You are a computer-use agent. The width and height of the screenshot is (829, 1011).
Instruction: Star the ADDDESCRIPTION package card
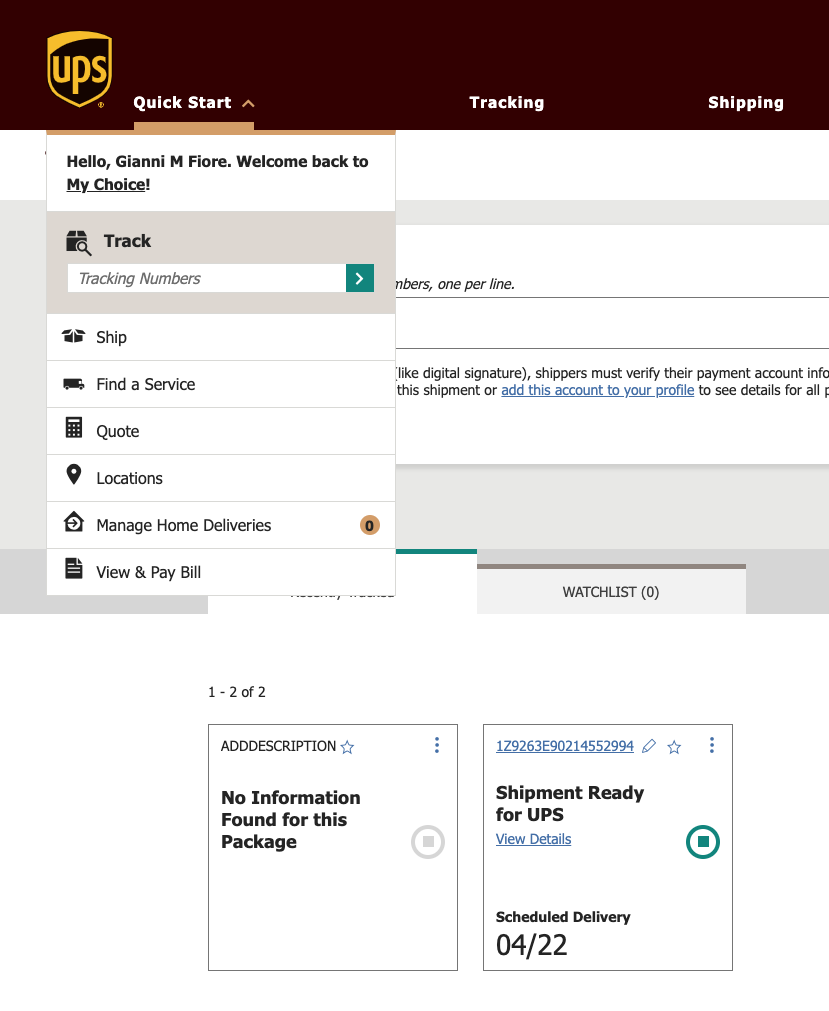coord(347,747)
